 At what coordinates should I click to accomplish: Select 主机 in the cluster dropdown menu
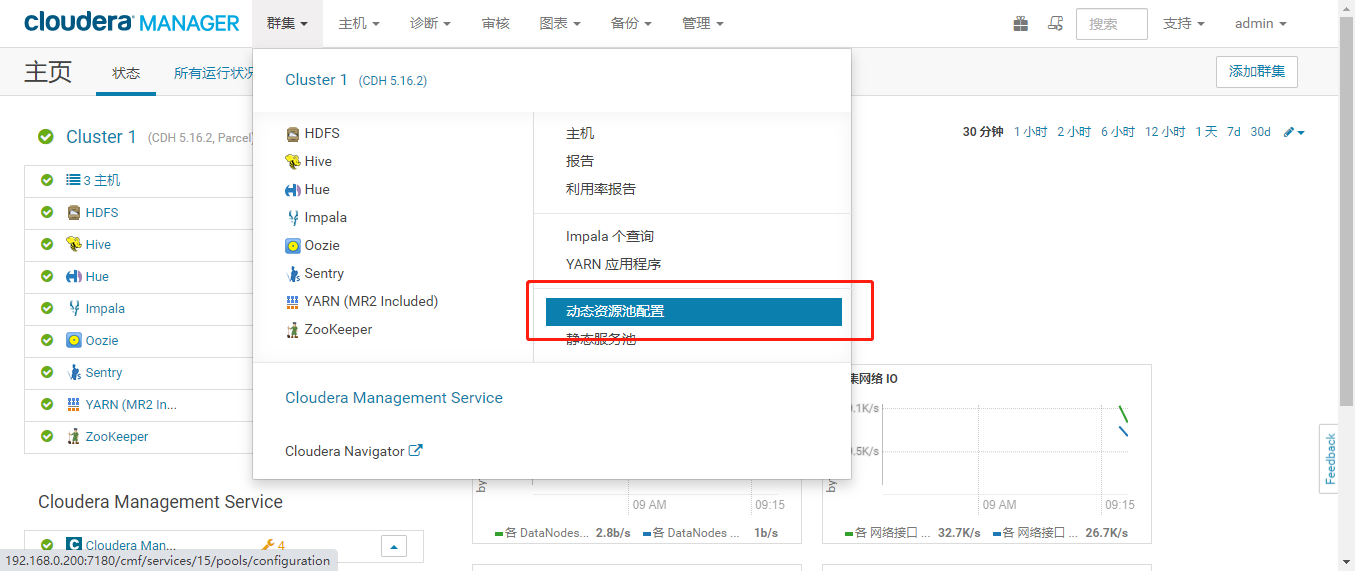(580, 133)
